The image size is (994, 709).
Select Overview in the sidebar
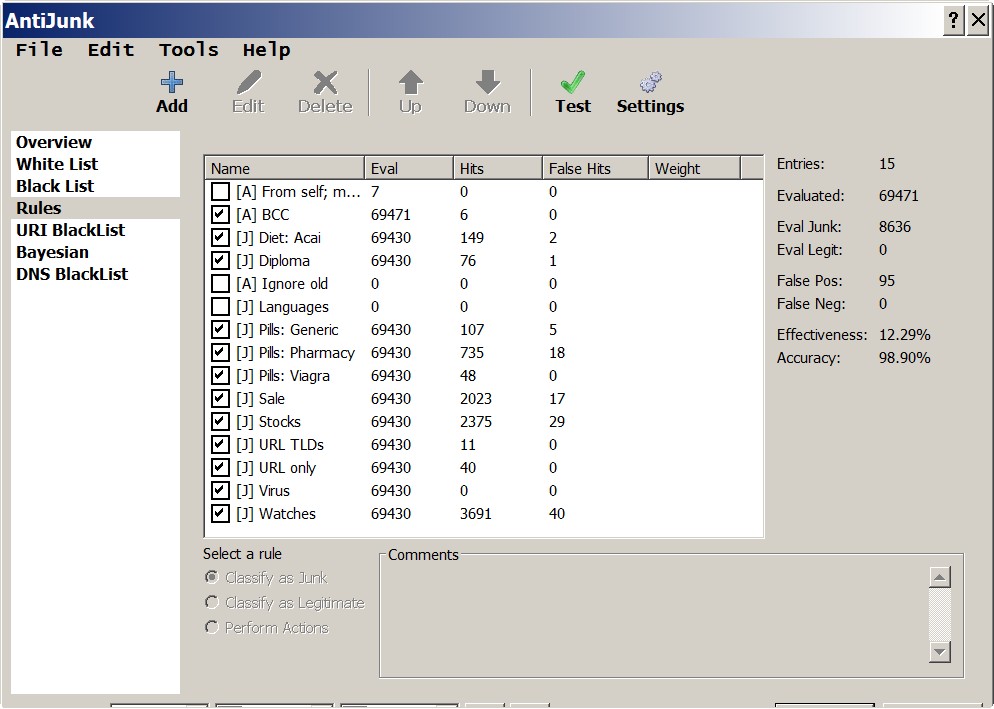pos(54,142)
